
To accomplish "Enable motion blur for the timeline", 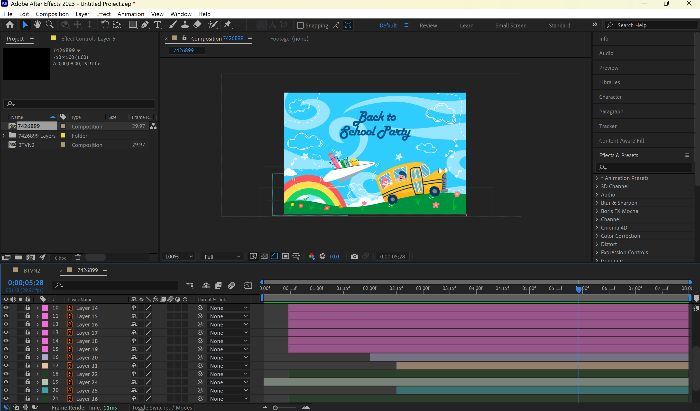I will pos(232,286).
